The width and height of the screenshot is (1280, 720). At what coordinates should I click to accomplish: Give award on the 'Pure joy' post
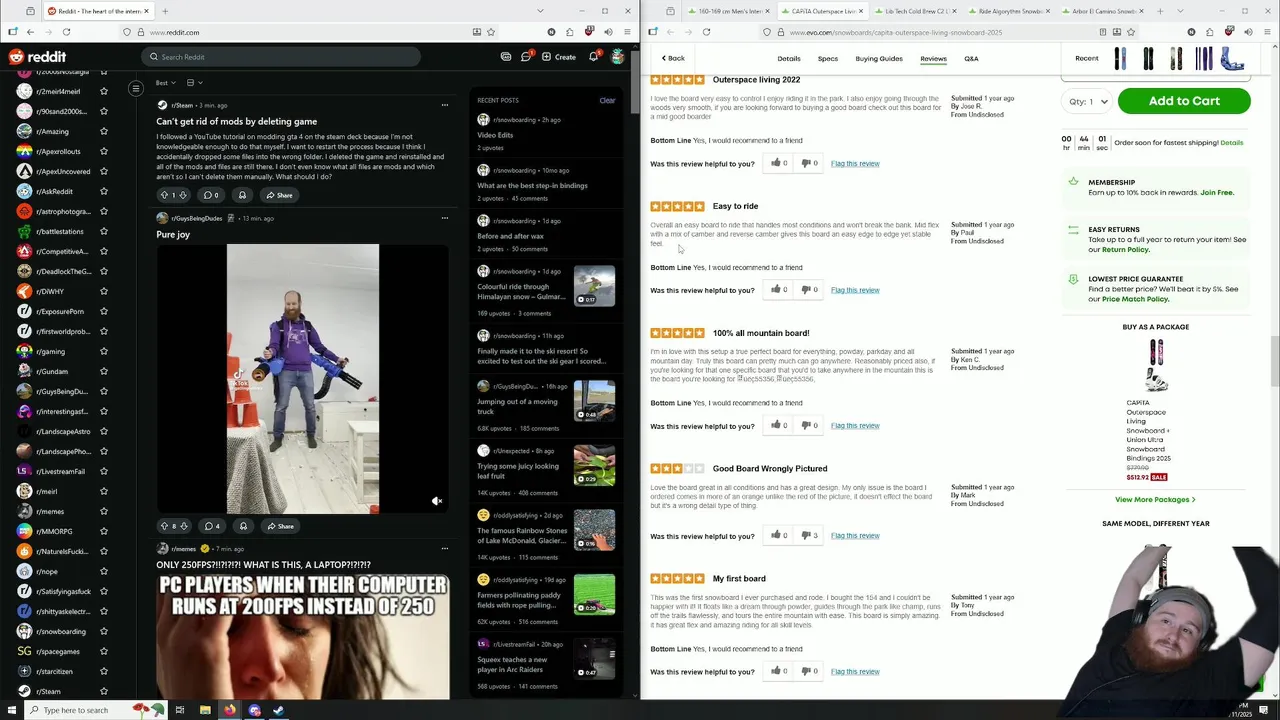coord(243,526)
